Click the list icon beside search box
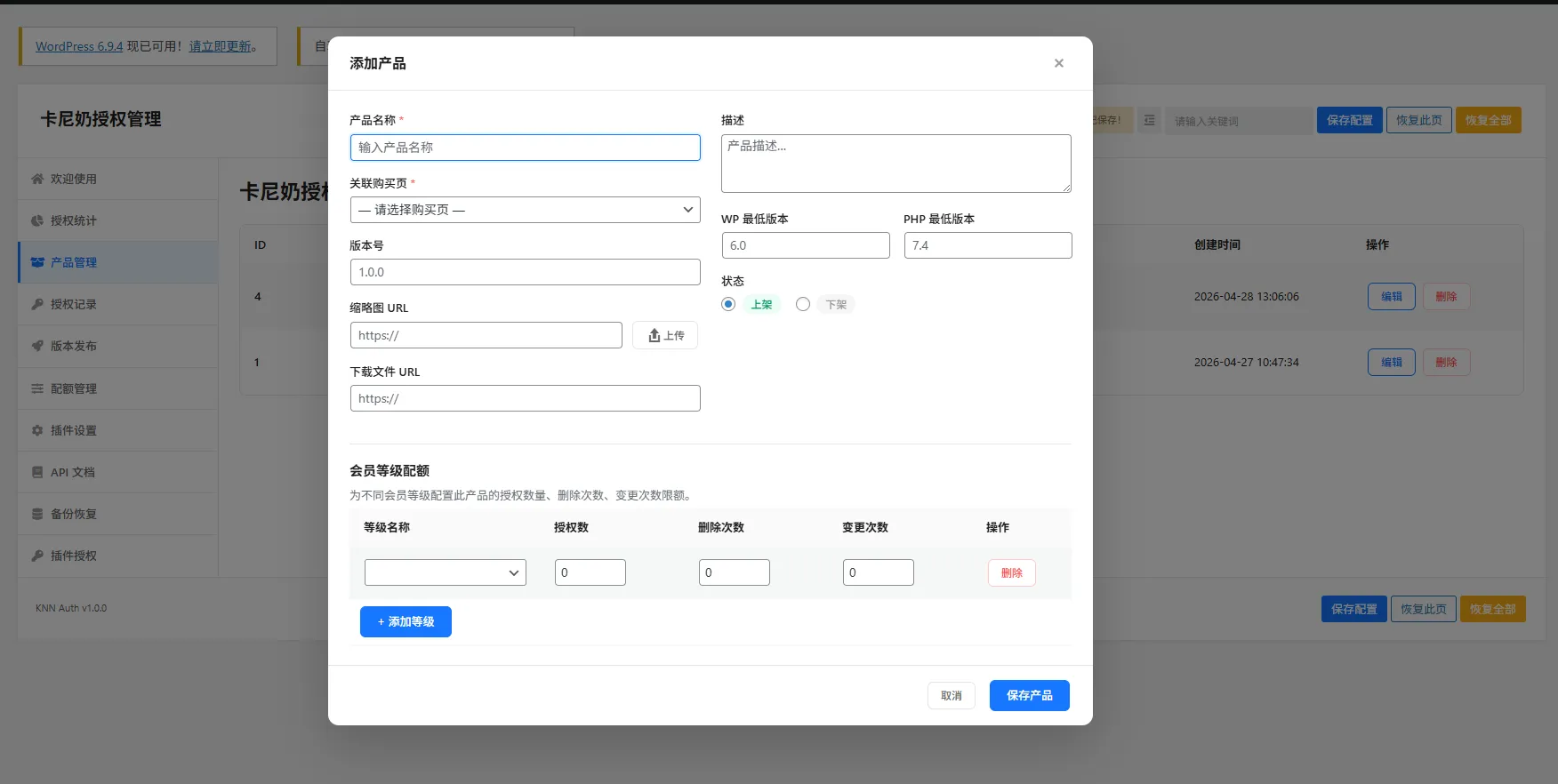This screenshot has width=1558, height=784. [1149, 120]
